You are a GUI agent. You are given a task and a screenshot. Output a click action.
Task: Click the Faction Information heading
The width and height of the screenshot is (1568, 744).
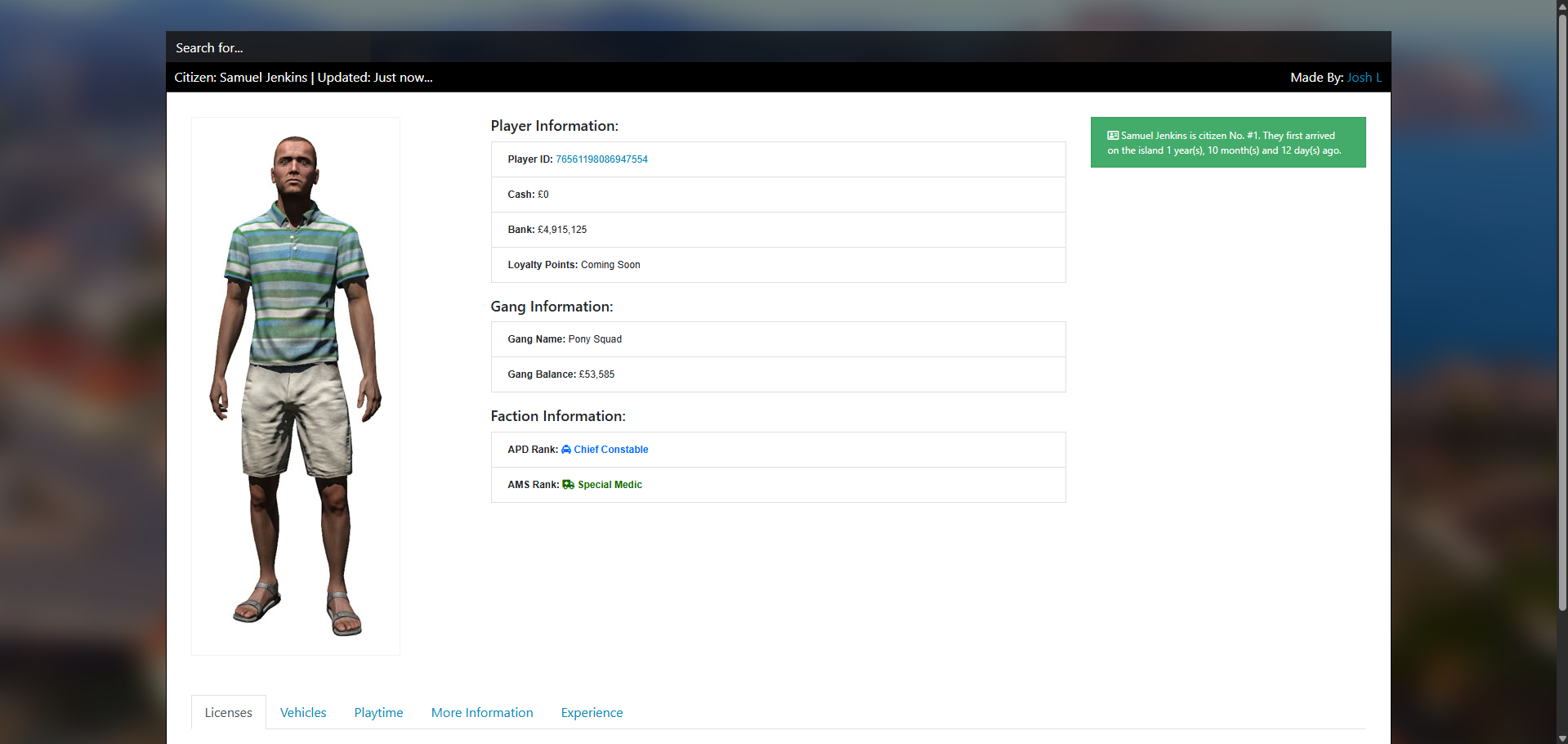pyautogui.click(x=558, y=416)
